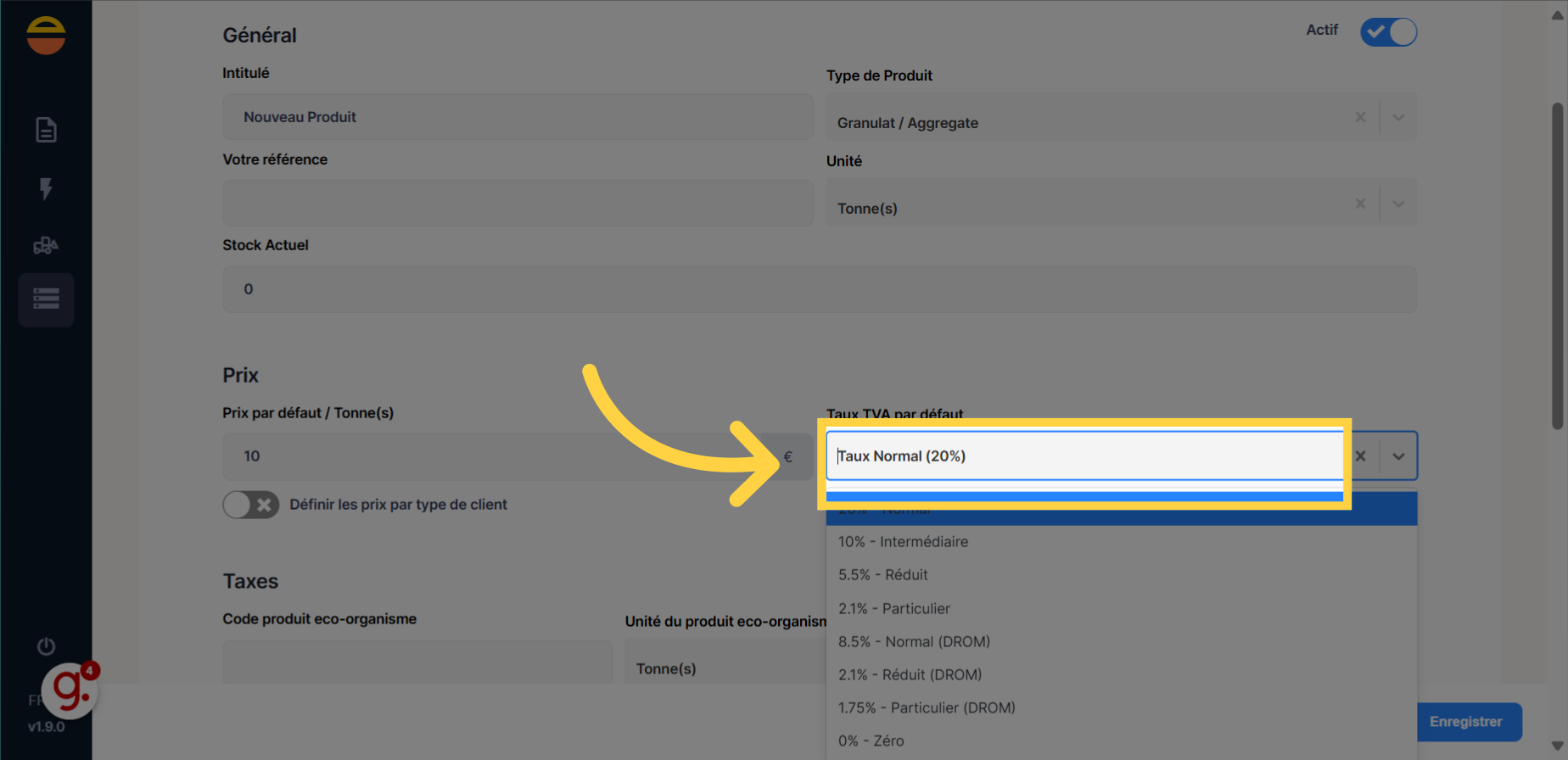The height and width of the screenshot is (760, 1568).
Task: Open the truck deliveries sidebar icon
Action: pyautogui.click(x=46, y=246)
